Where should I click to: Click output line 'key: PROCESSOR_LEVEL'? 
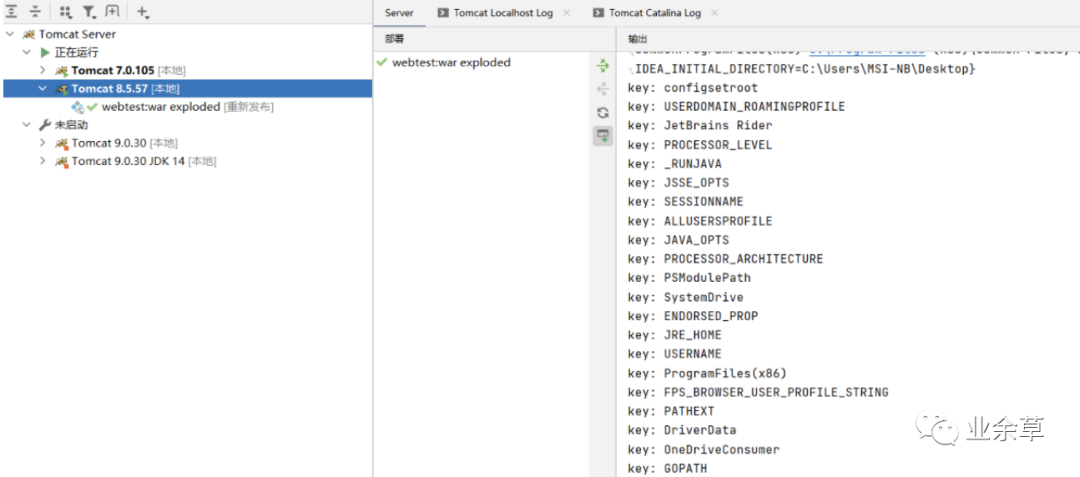700,145
